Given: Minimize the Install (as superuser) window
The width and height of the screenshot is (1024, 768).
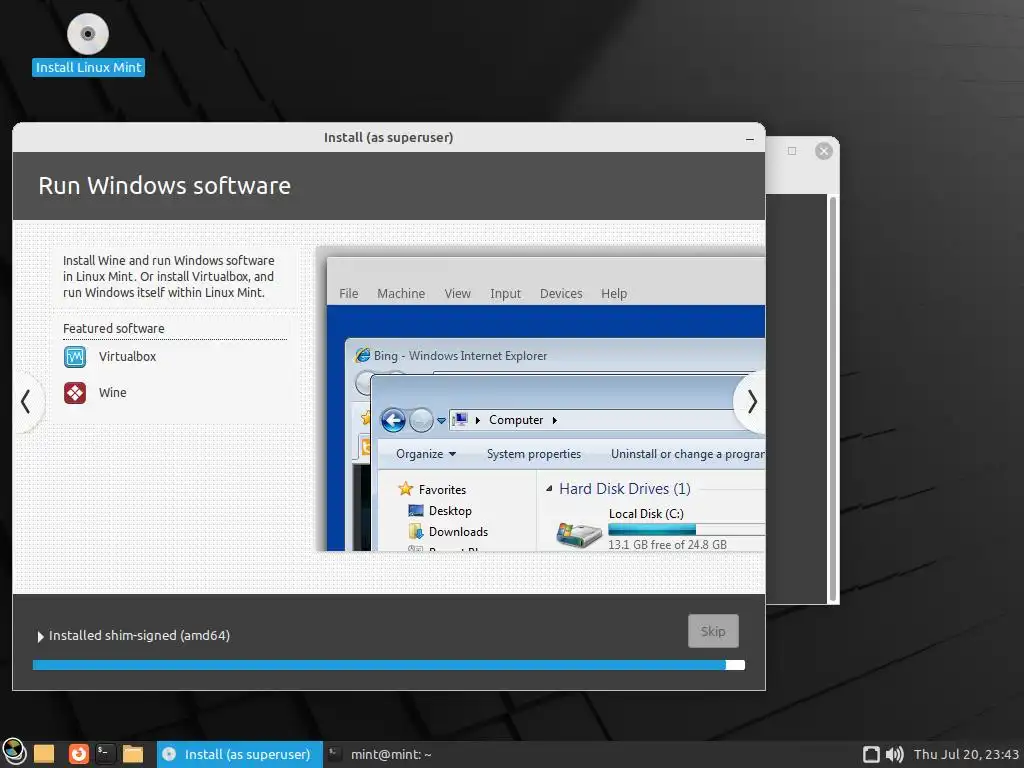Looking at the screenshot, I should click(750, 138).
